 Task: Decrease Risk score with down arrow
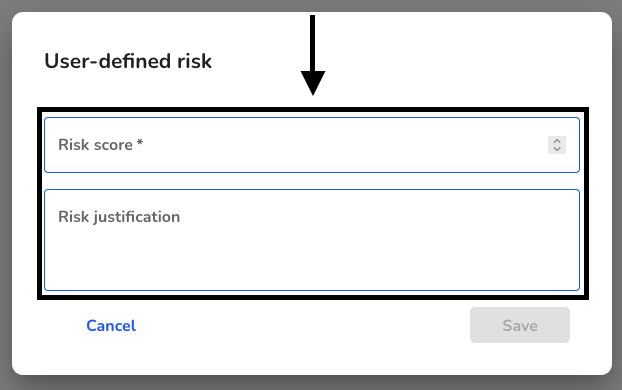[x=557, y=149]
